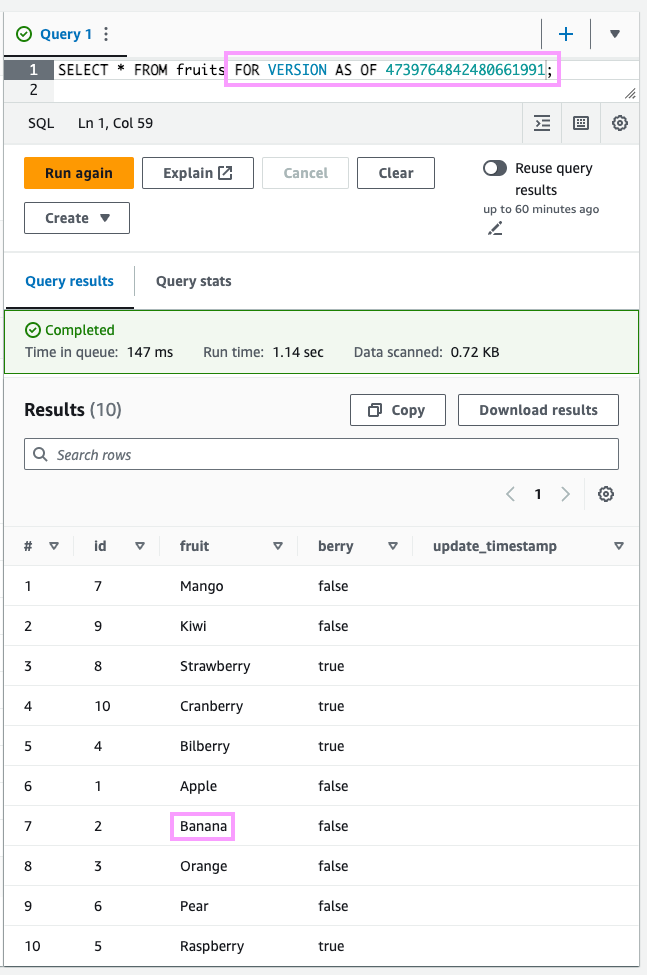Select the Query results tab
647x975 pixels.
(70, 281)
